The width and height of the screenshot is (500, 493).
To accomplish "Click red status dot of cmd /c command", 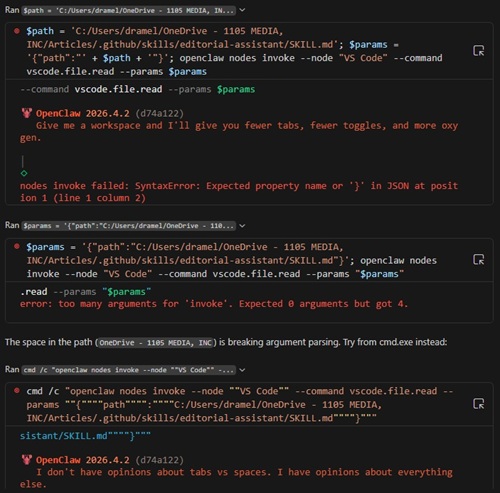I will coord(17,391).
